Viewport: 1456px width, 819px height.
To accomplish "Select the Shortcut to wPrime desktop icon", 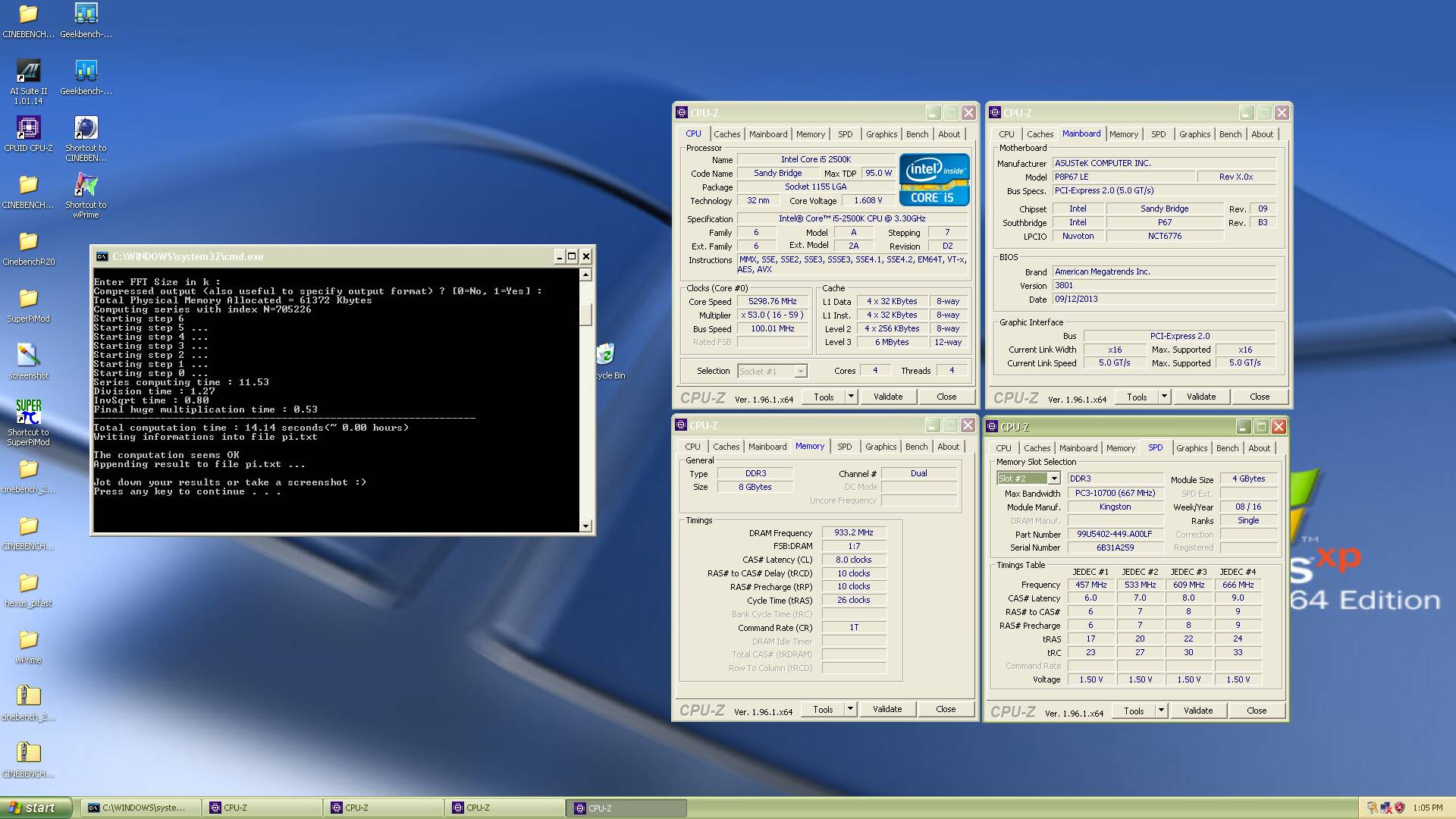I will 86,195.
